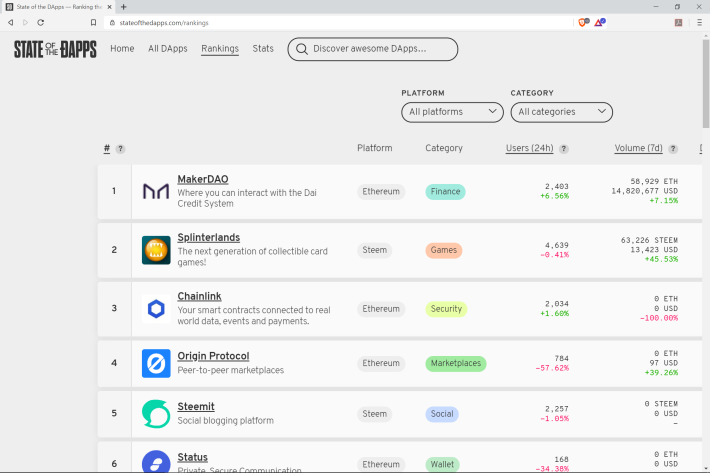Click Ethereum platform tag on Status
Screen dimensions: 710x473
point(381,464)
